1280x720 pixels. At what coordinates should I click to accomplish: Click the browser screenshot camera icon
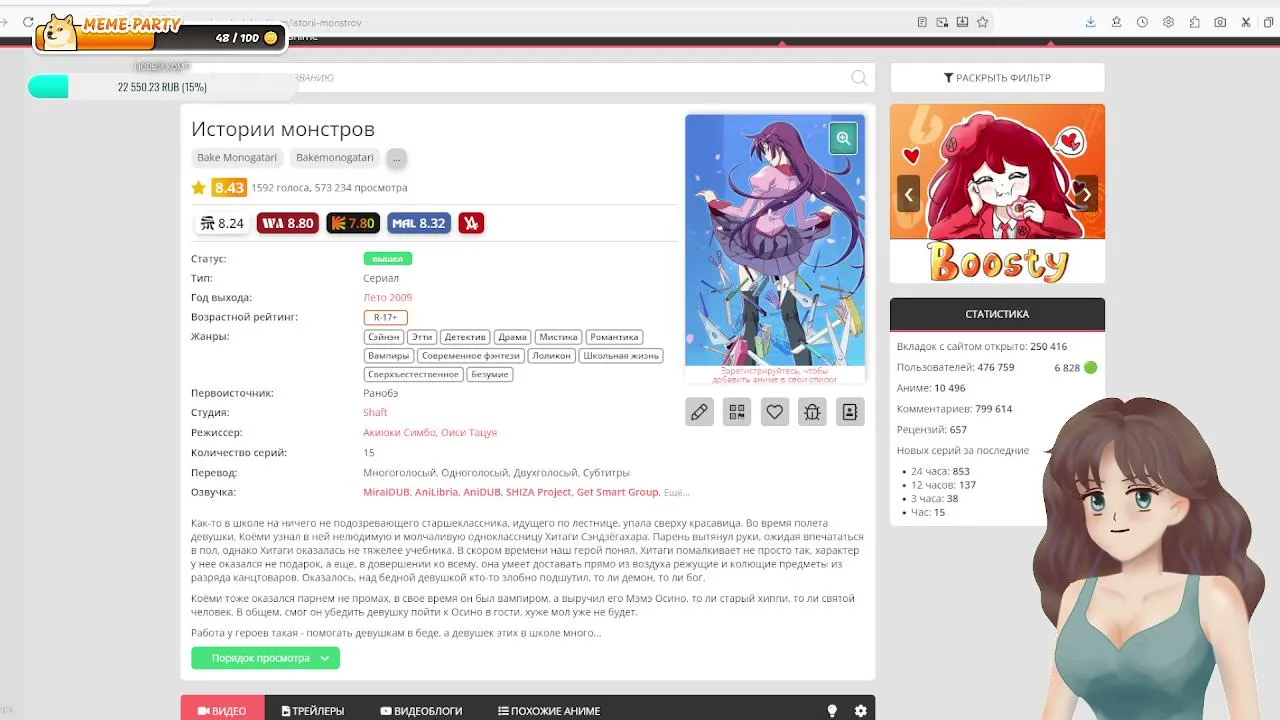coord(1220,22)
